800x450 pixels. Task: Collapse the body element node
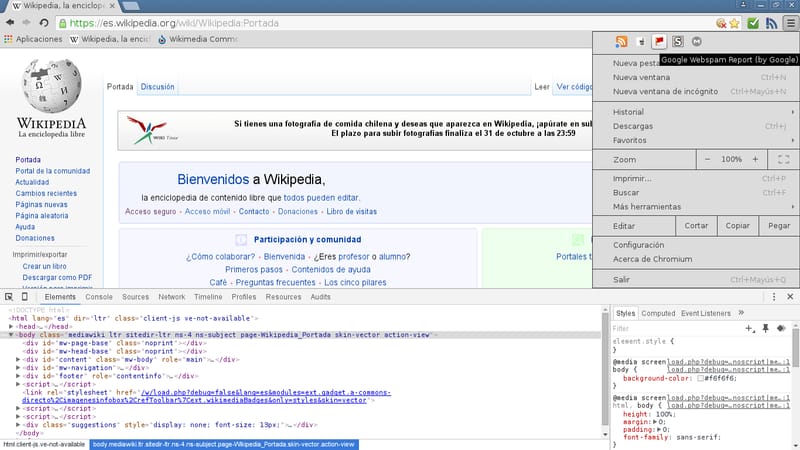11,335
